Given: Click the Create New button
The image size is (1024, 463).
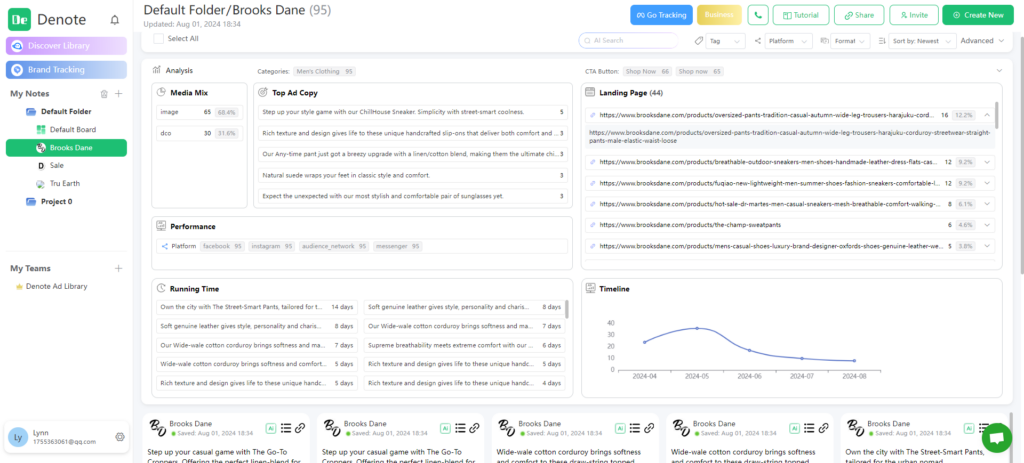Looking at the screenshot, I should pyautogui.click(x=978, y=15).
